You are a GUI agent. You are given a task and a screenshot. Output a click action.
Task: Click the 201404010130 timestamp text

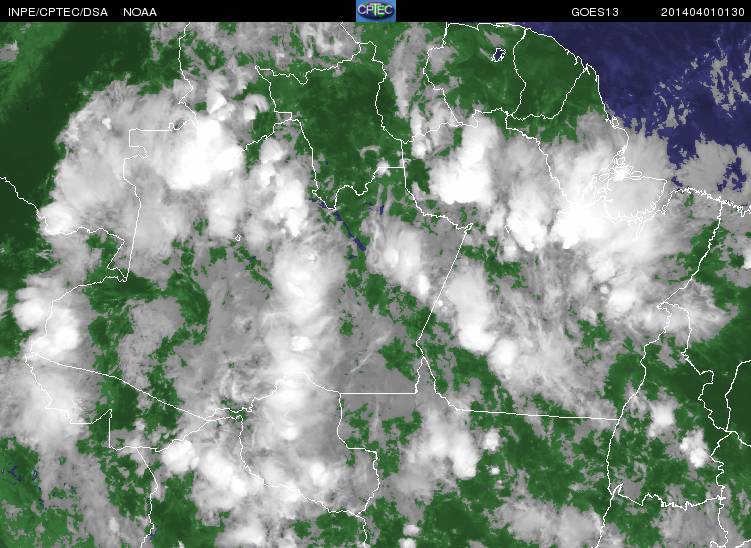tap(703, 12)
